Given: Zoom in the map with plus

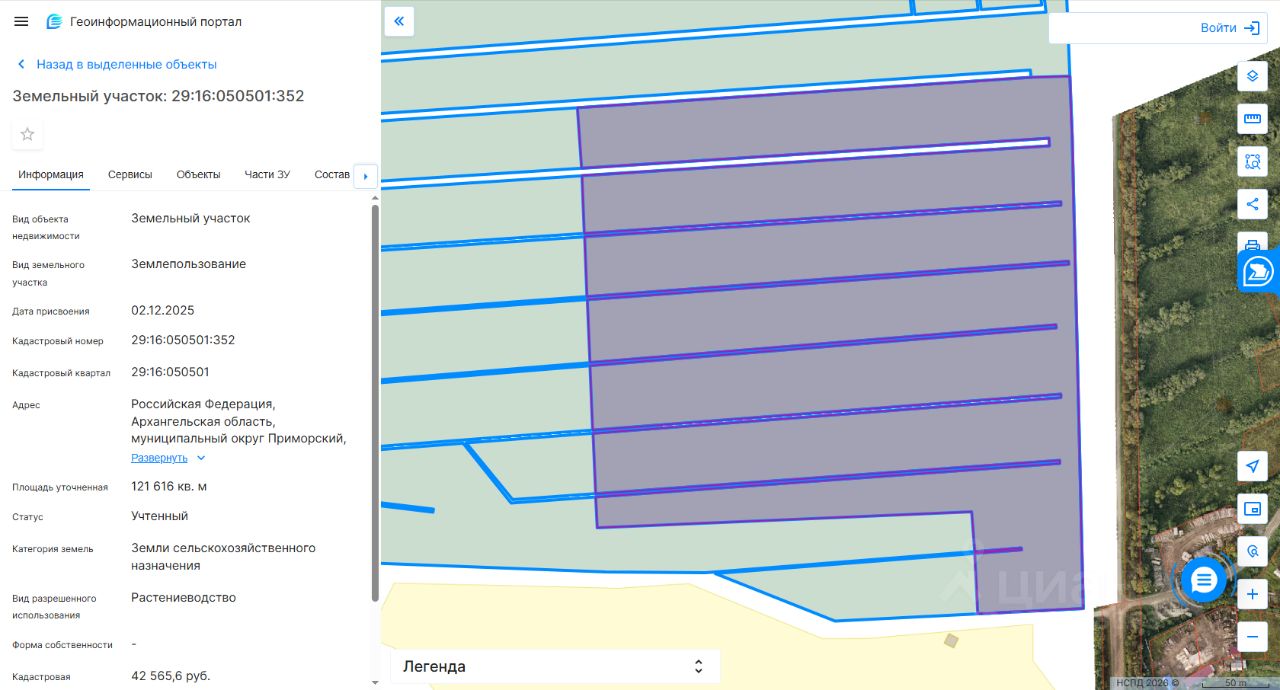Looking at the screenshot, I should pyautogui.click(x=1252, y=594).
